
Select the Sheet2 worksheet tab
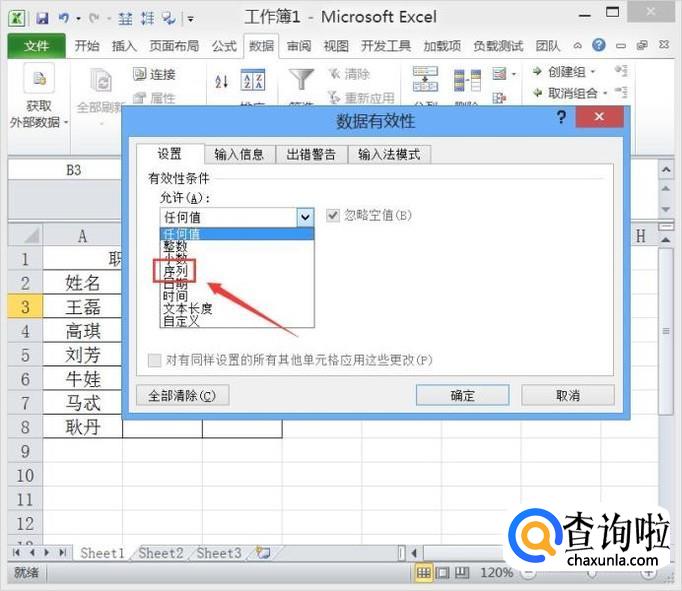click(x=161, y=553)
